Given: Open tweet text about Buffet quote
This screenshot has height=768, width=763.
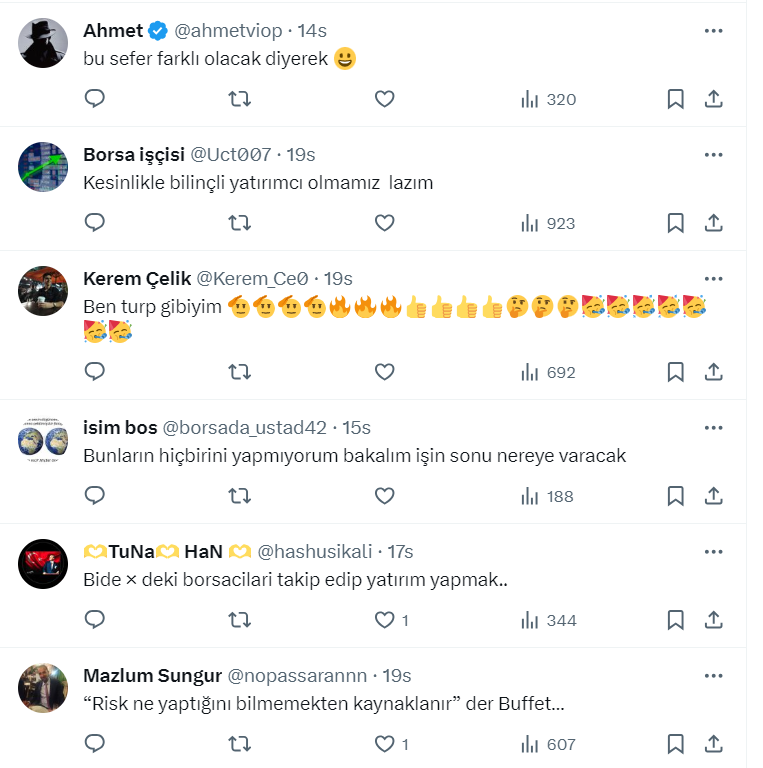Looking at the screenshot, I should 323,704.
